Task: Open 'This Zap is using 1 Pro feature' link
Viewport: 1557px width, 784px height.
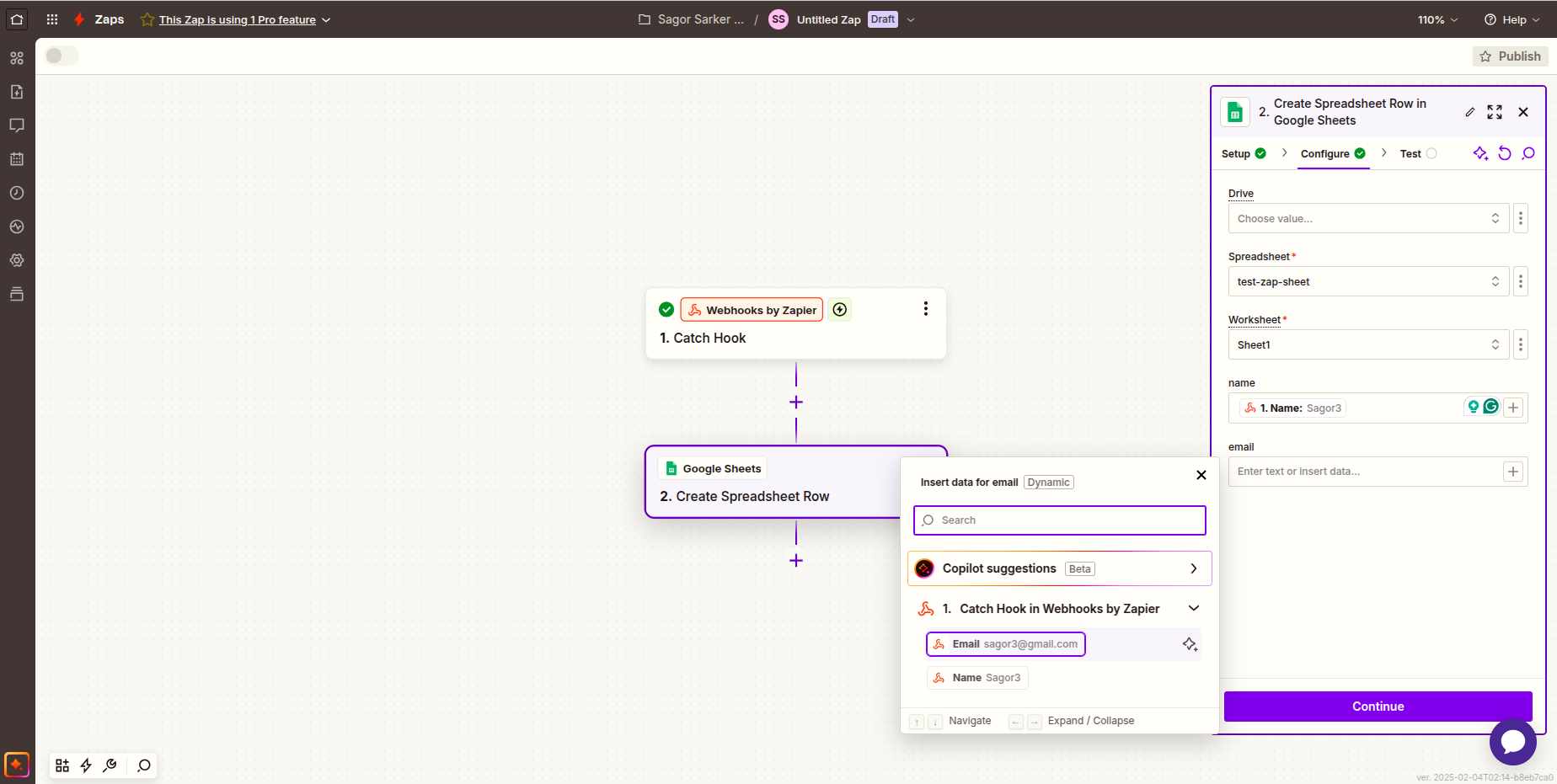Action: (238, 19)
